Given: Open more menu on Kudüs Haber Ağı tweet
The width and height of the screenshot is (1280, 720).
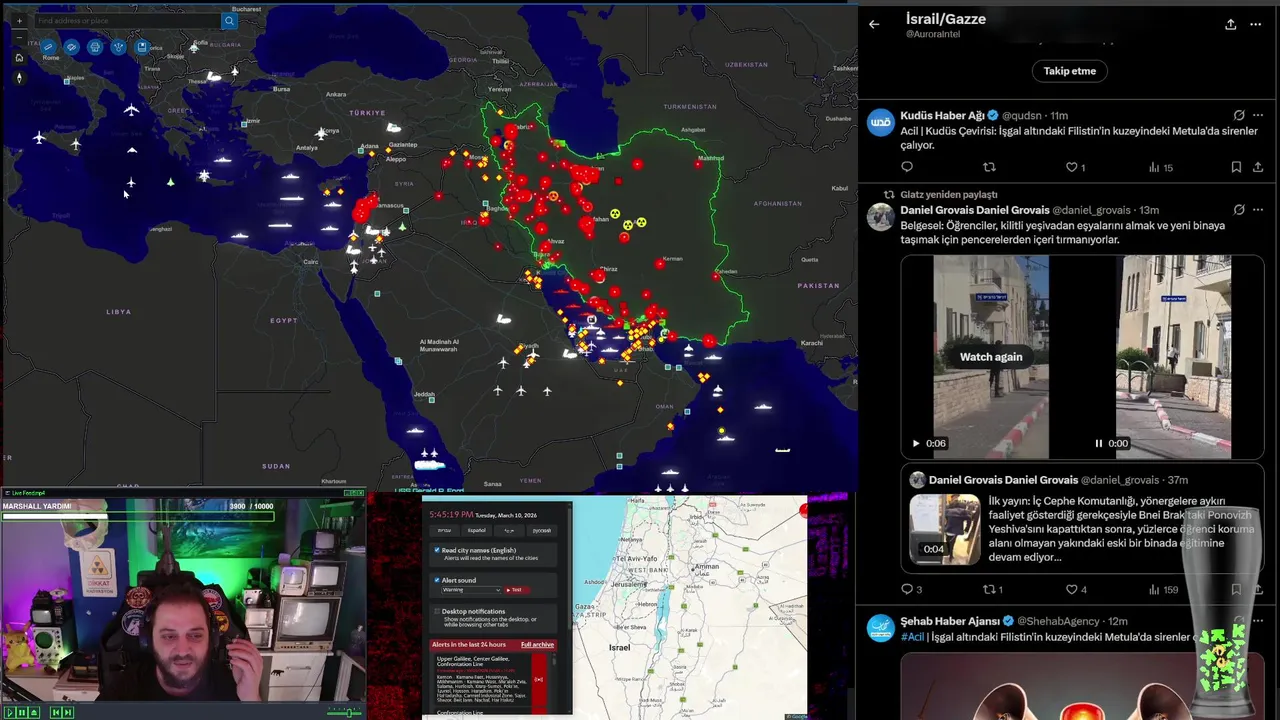Looking at the screenshot, I should [1258, 115].
